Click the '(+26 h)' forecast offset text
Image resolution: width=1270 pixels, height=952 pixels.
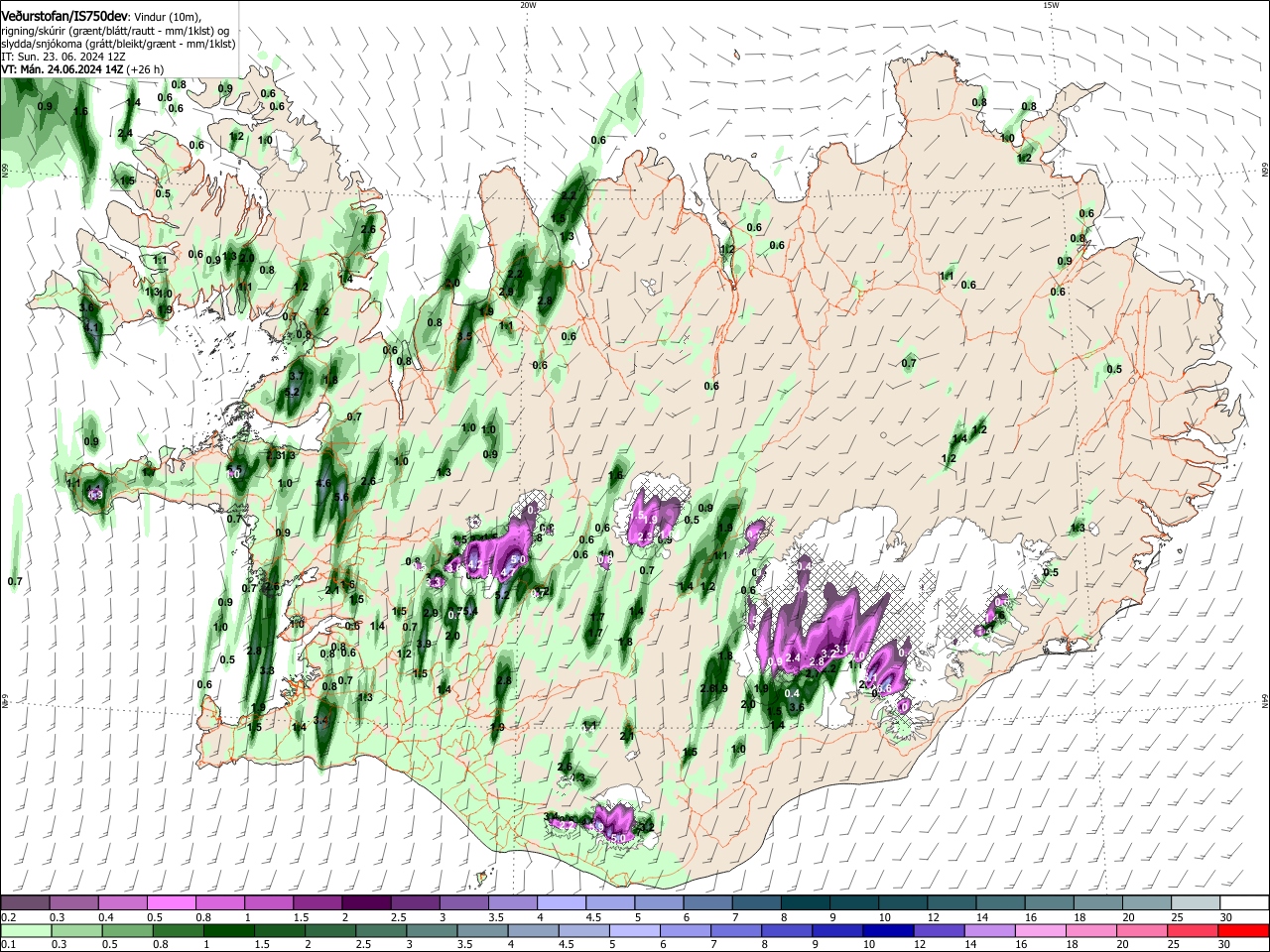147,69
